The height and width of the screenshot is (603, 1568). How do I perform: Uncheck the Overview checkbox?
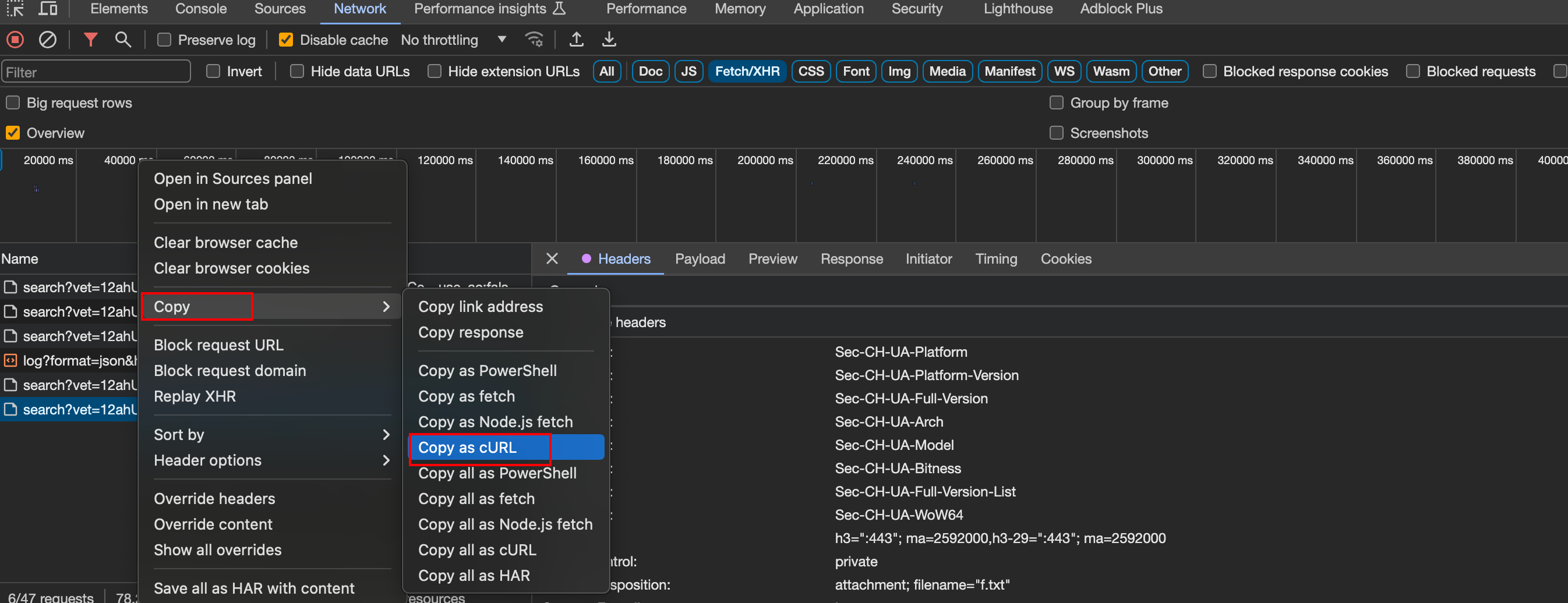pyautogui.click(x=13, y=133)
